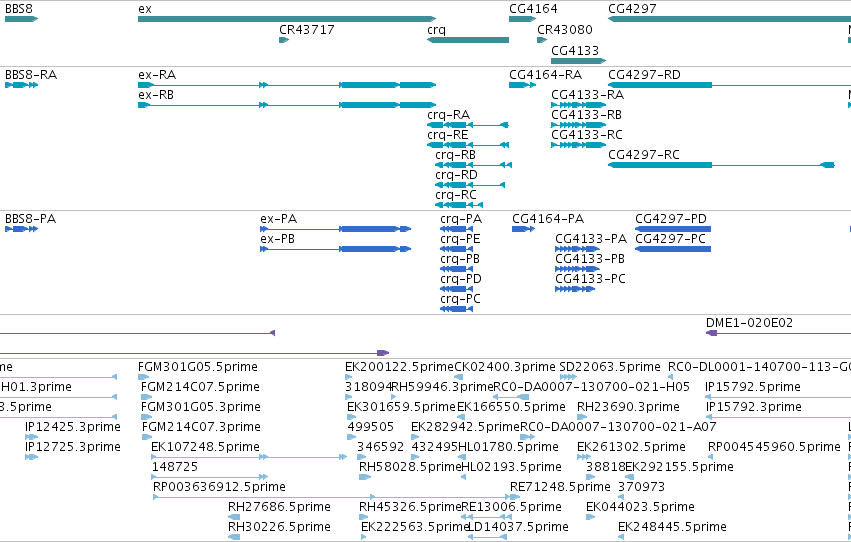
Task: Select the crq-PD protein label
Action: (461, 279)
